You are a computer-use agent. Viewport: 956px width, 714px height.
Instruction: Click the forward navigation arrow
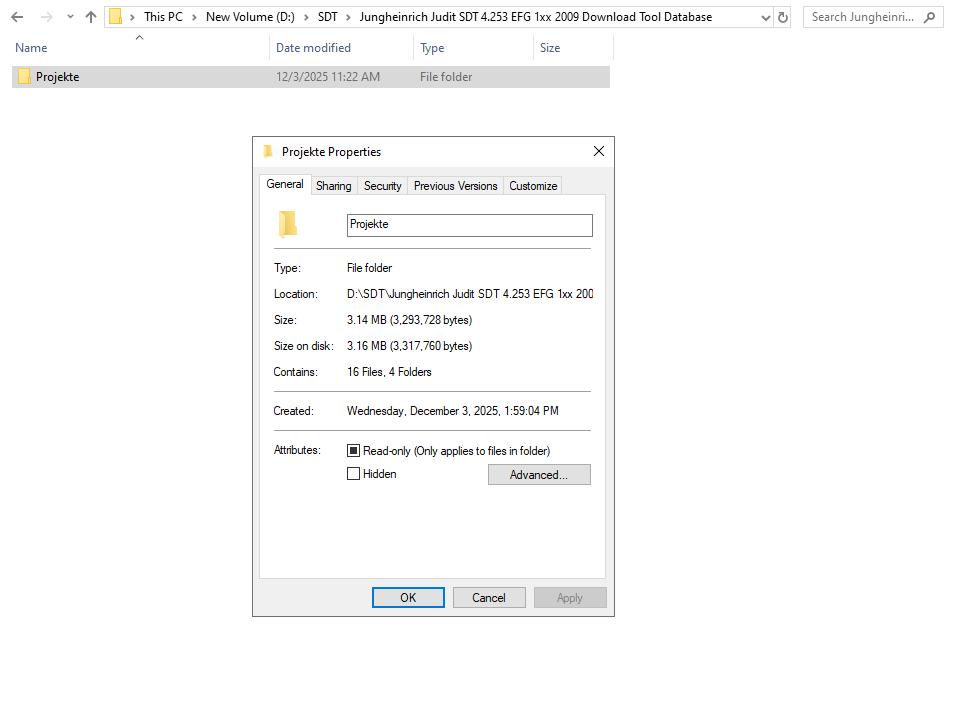pyautogui.click(x=46, y=17)
